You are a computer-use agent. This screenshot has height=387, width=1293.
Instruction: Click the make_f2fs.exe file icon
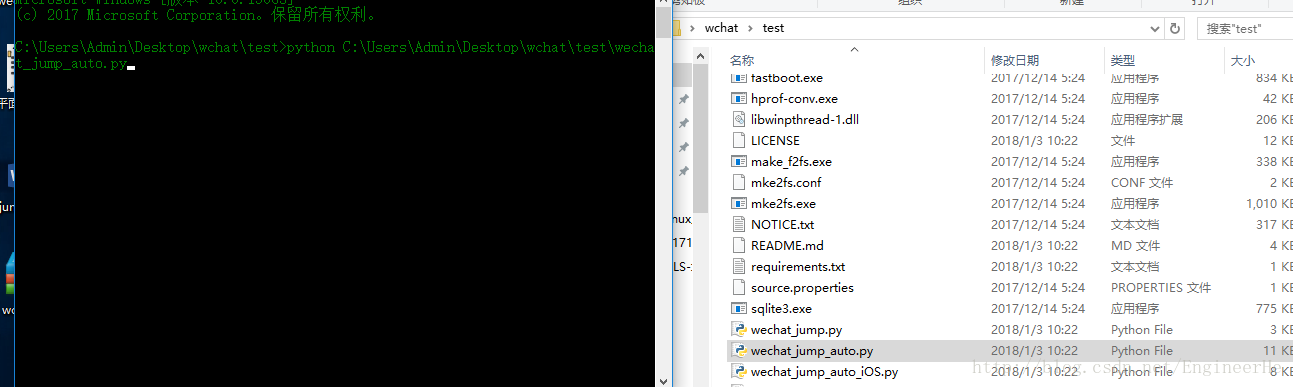click(739, 161)
